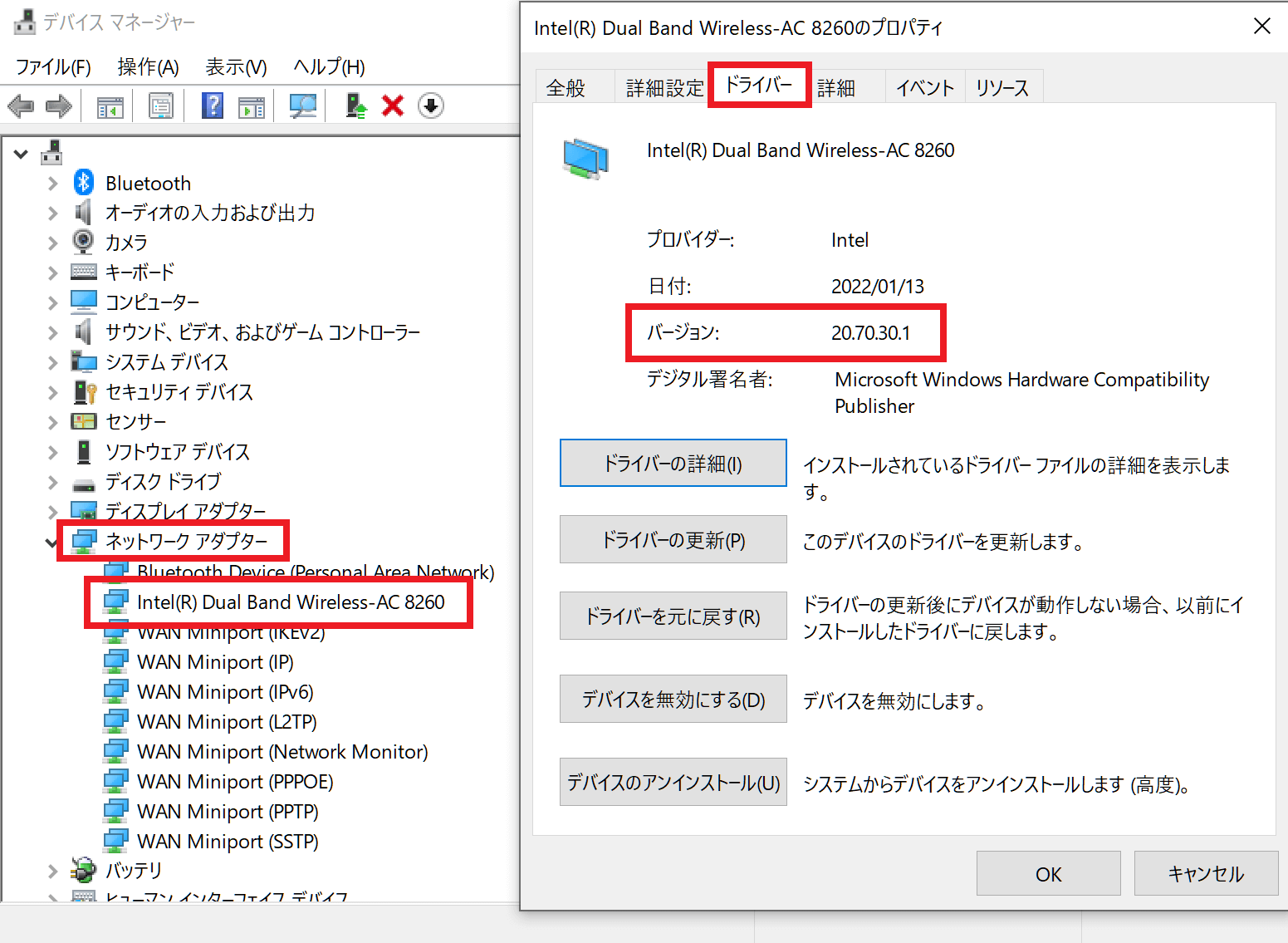Switch to the イベント tab
This screenshot has width=1288, height=943.
tap(925, 87)
